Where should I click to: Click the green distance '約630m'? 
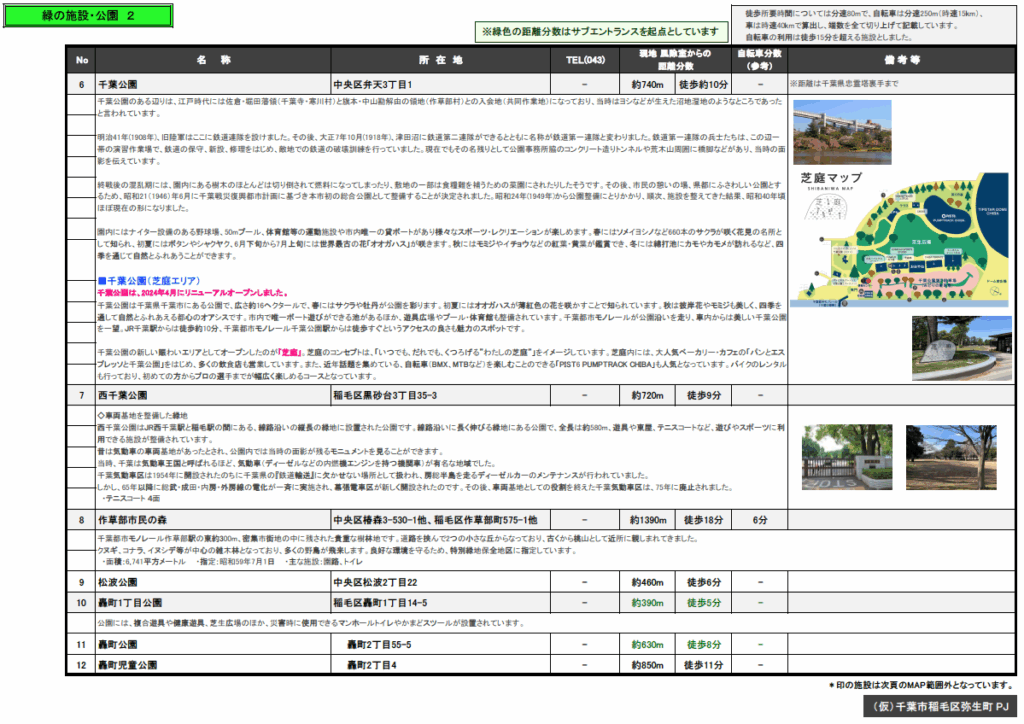click(x=647, y=645)
